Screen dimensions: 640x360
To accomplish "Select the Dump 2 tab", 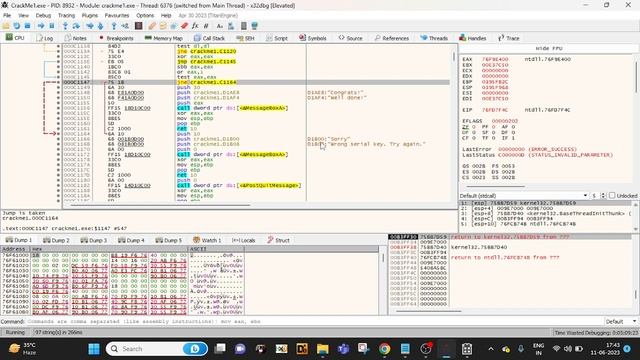I will (56, 240).
